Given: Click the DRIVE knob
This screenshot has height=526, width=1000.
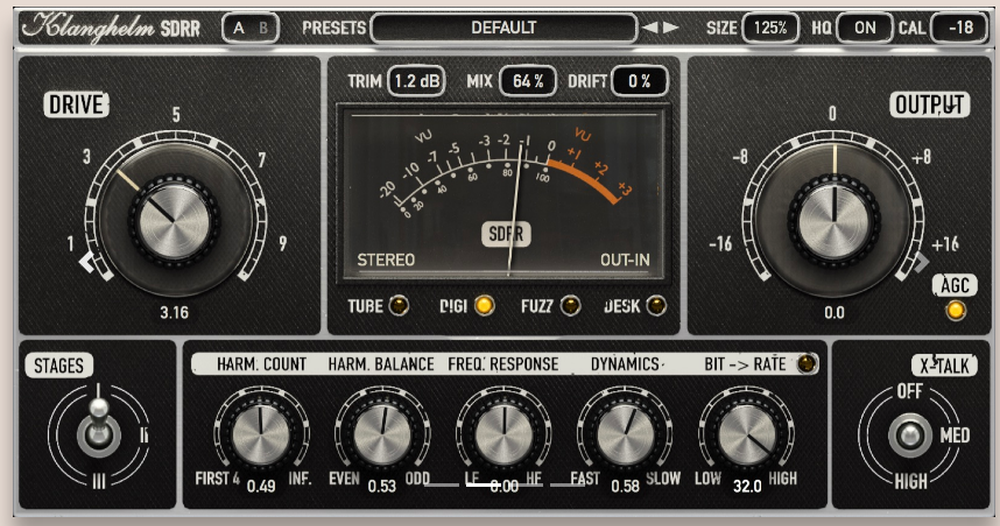Looking at the screenshot, I should click(175, 221).
